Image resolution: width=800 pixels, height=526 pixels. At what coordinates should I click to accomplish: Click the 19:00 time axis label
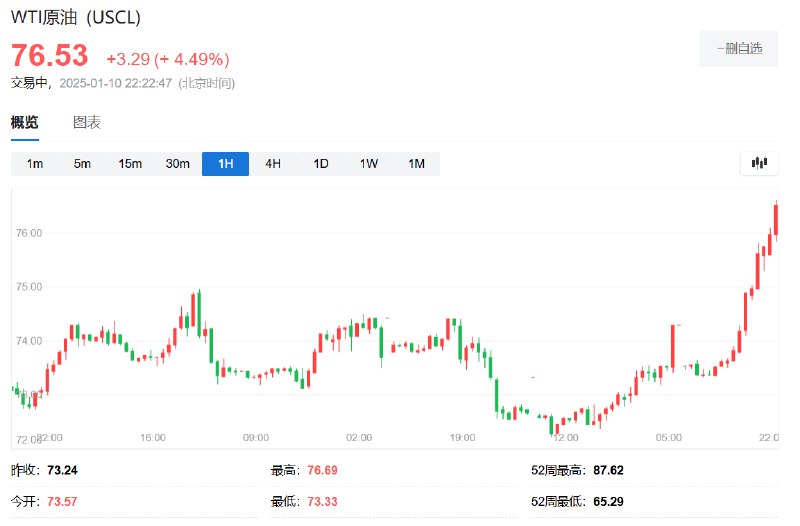tap(462, 438)
